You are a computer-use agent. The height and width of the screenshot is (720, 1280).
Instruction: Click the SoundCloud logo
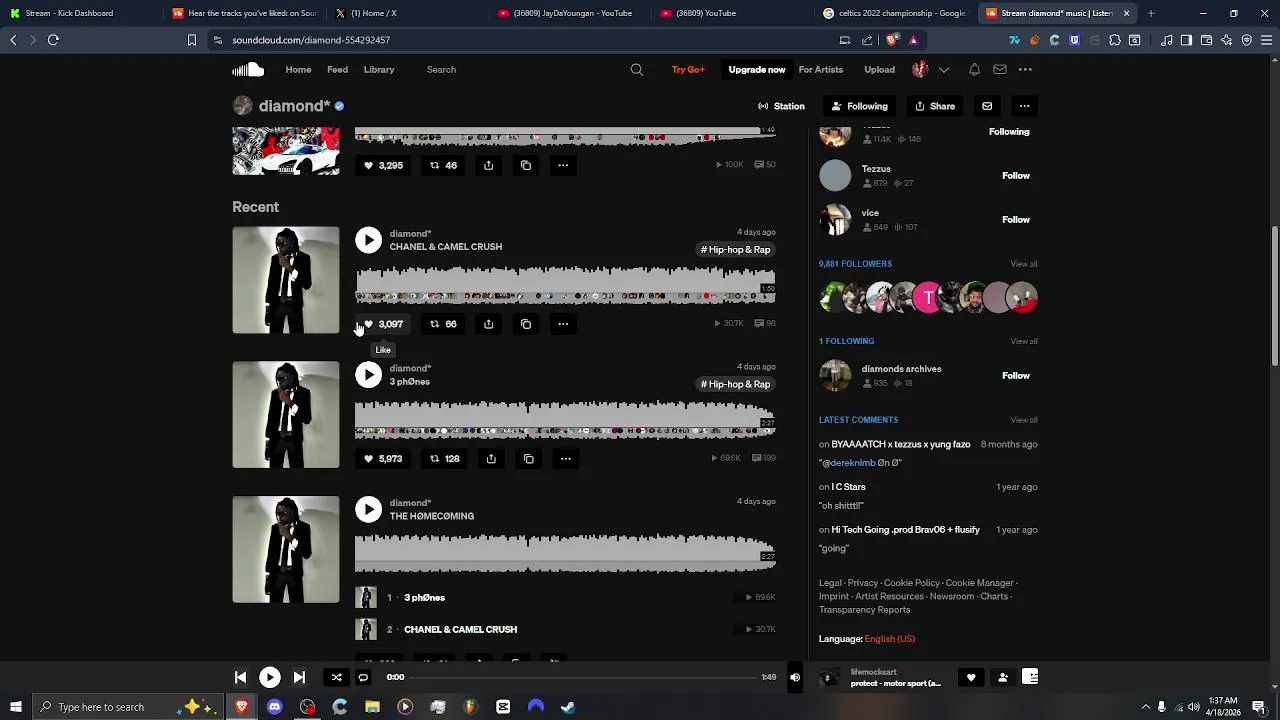[248, 70]
